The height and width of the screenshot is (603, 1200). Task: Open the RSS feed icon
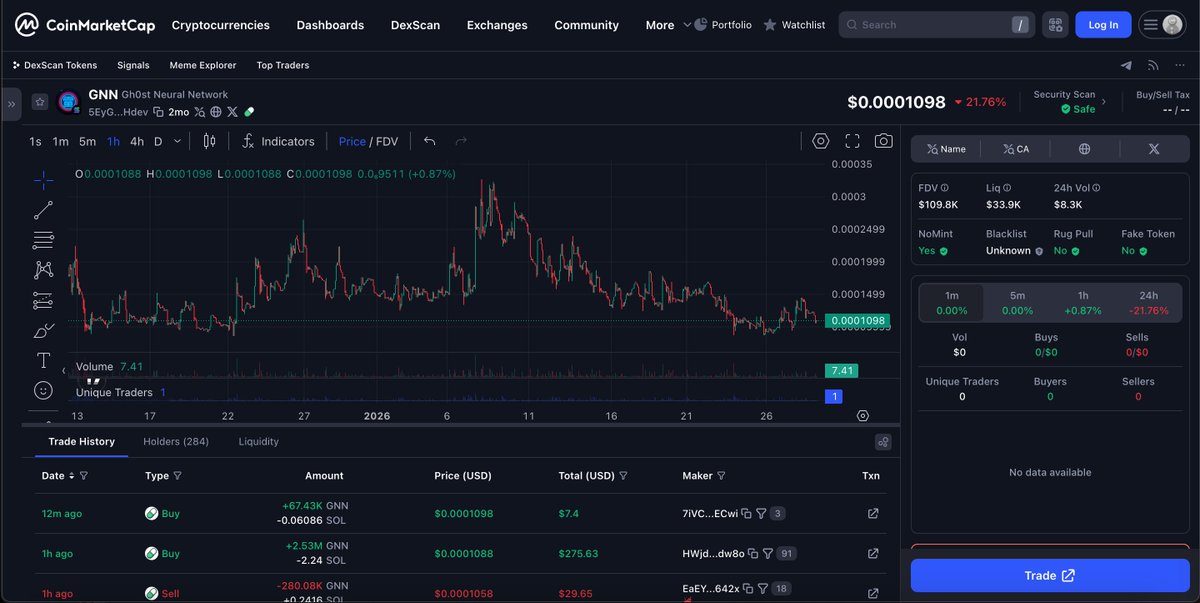pyautogui.click(x=1153, y=65)
